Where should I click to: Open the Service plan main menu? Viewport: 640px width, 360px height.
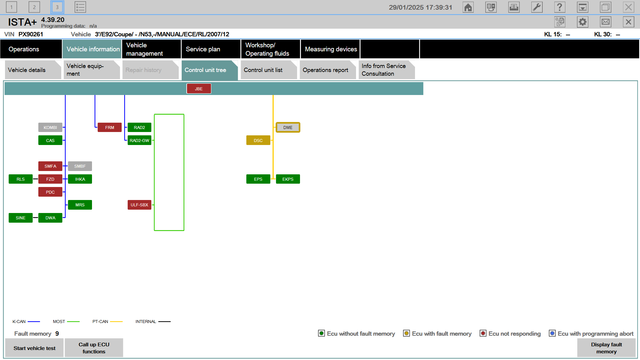point(211,49)
